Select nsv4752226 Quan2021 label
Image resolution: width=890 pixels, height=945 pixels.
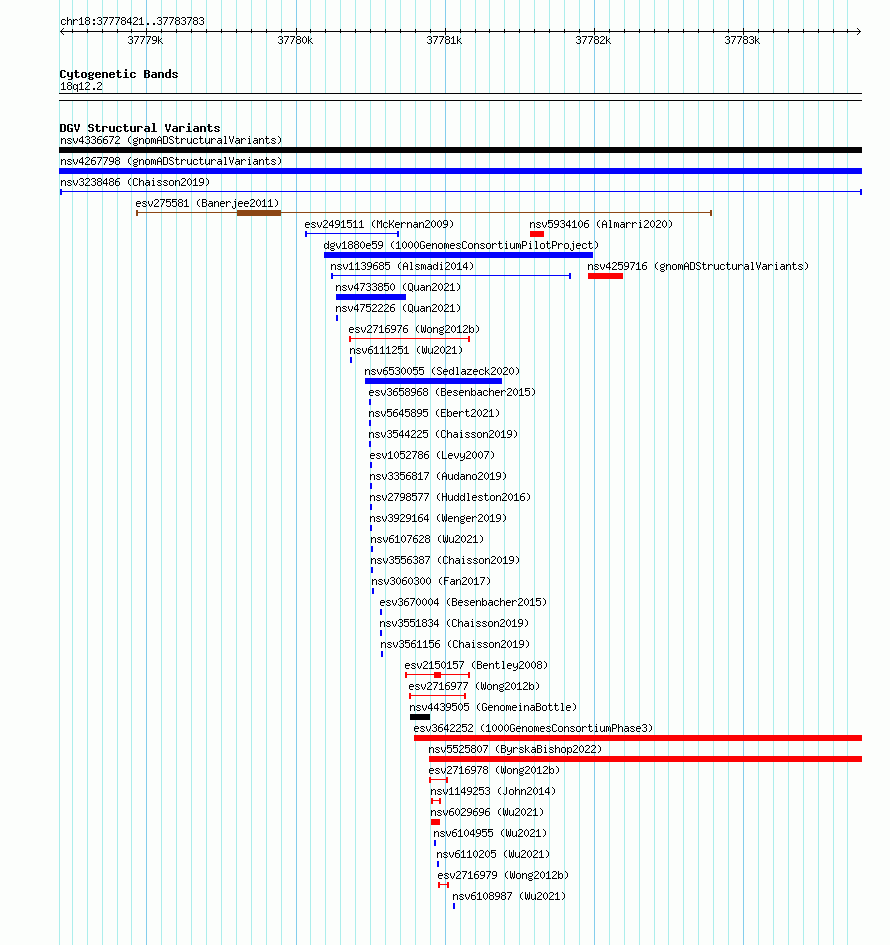398,309
